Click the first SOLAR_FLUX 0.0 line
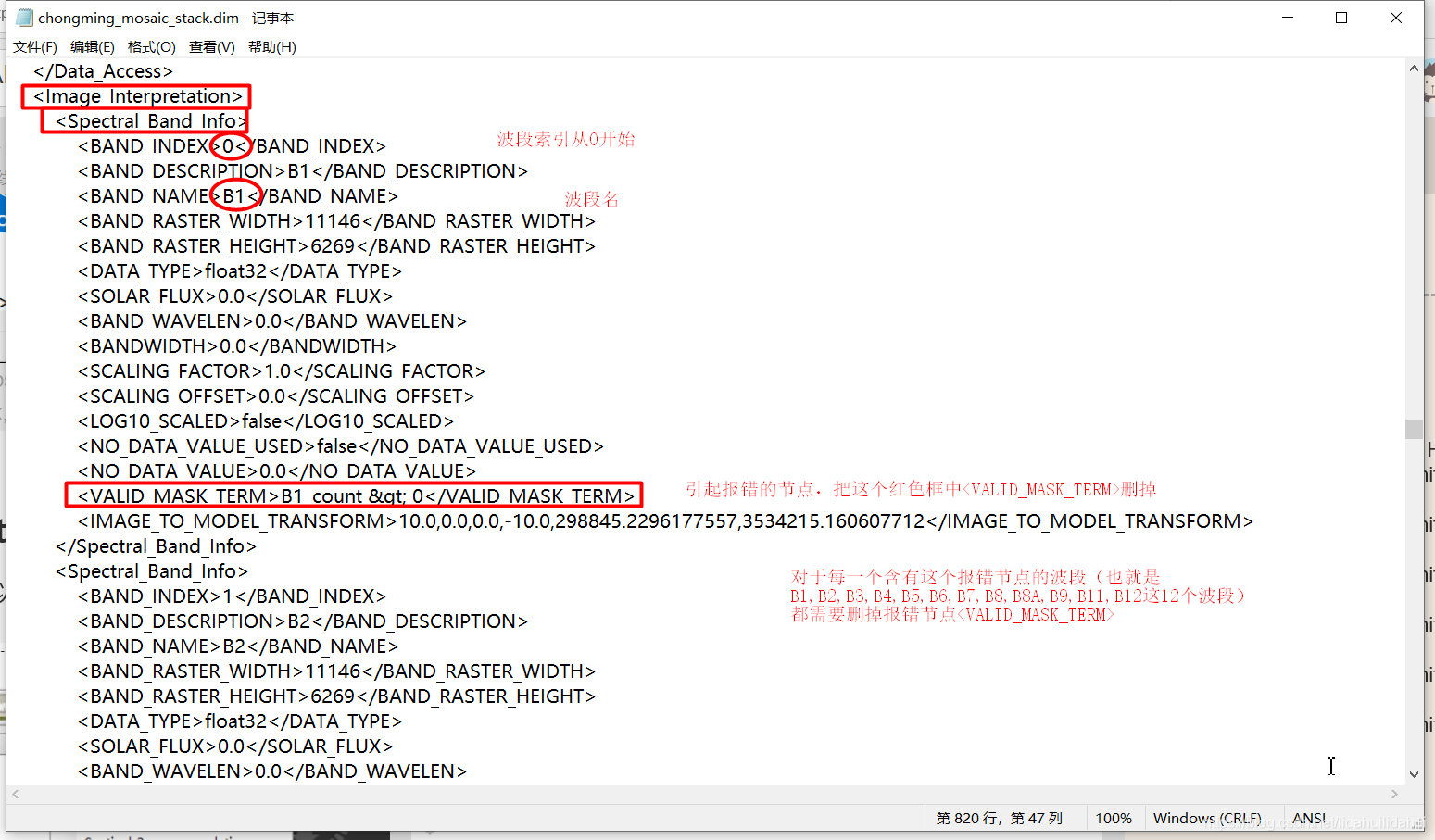 coord(235,296)
